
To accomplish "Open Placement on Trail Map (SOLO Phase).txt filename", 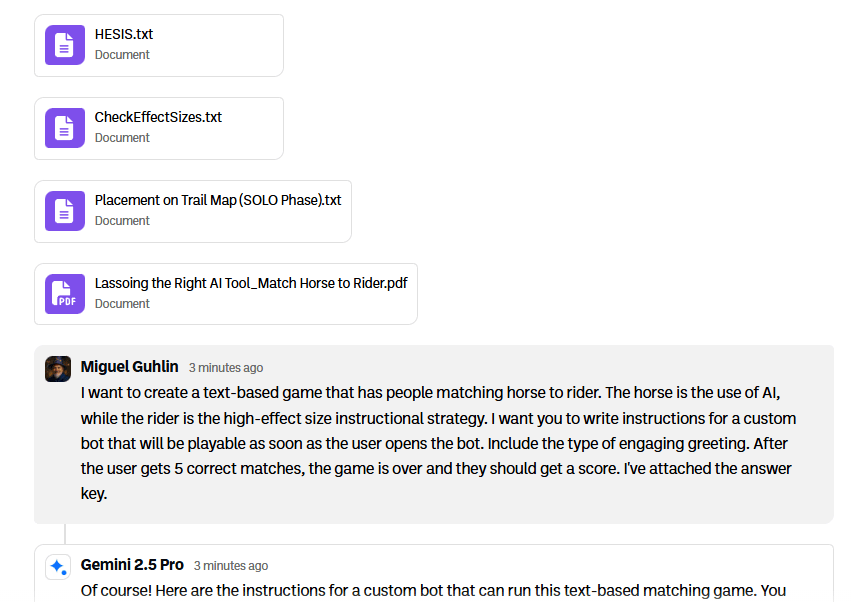I will [218, 200].
